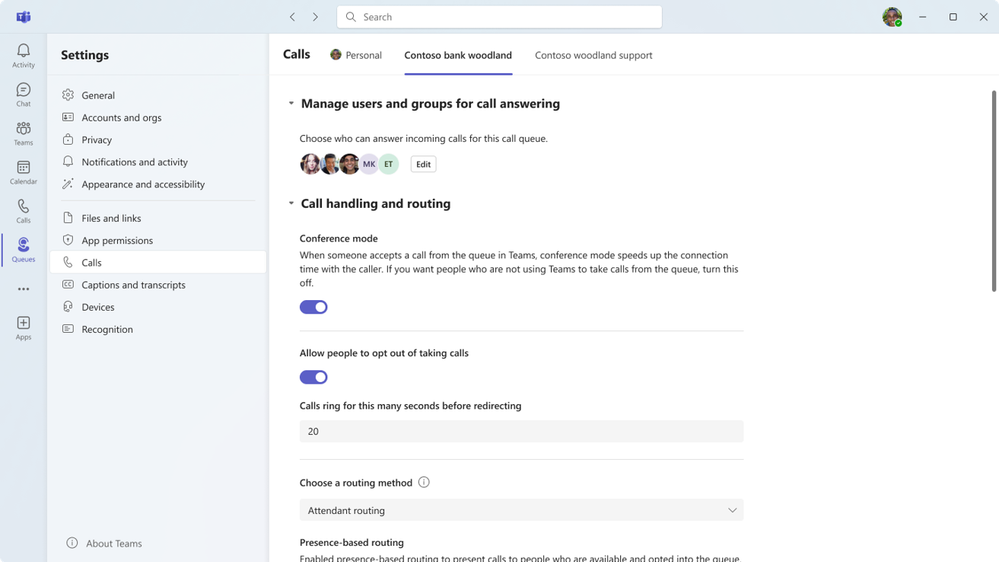Click the routing method info icon
This screenshot has height=562, width=999.
coord(424,482)
